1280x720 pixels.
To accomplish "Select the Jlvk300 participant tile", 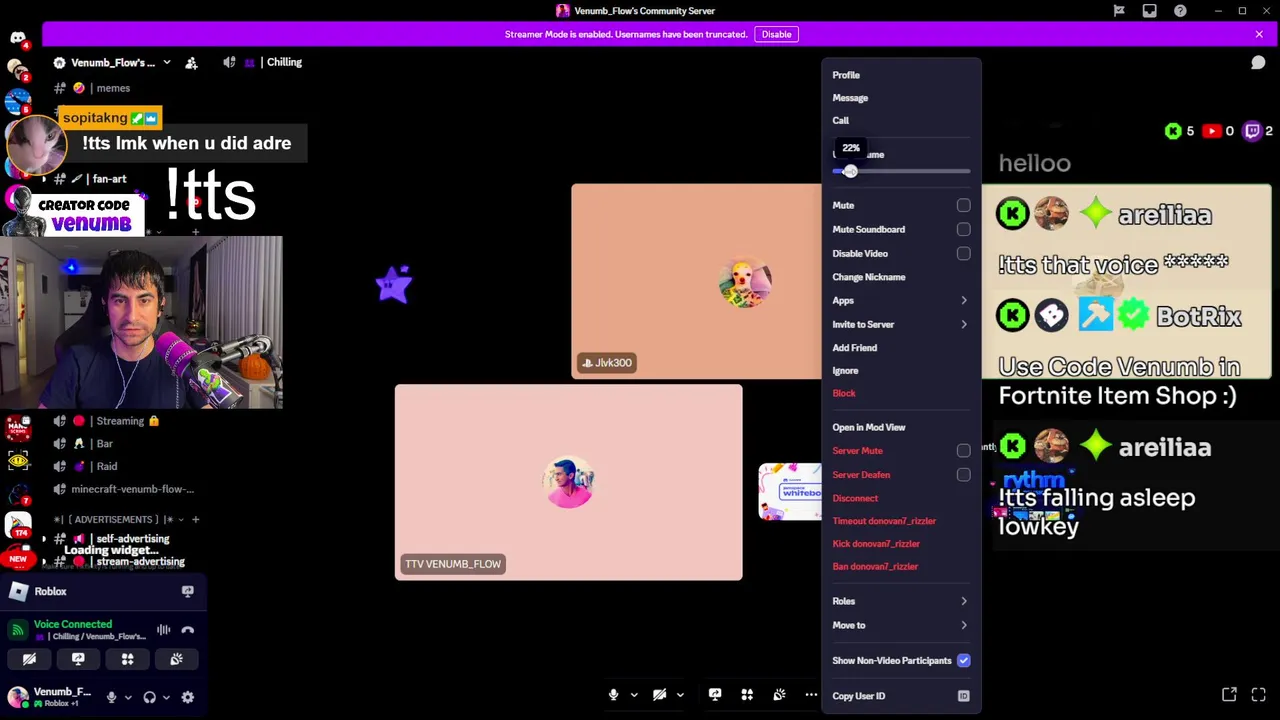I will pyautogui.click(x=696, y=281).
